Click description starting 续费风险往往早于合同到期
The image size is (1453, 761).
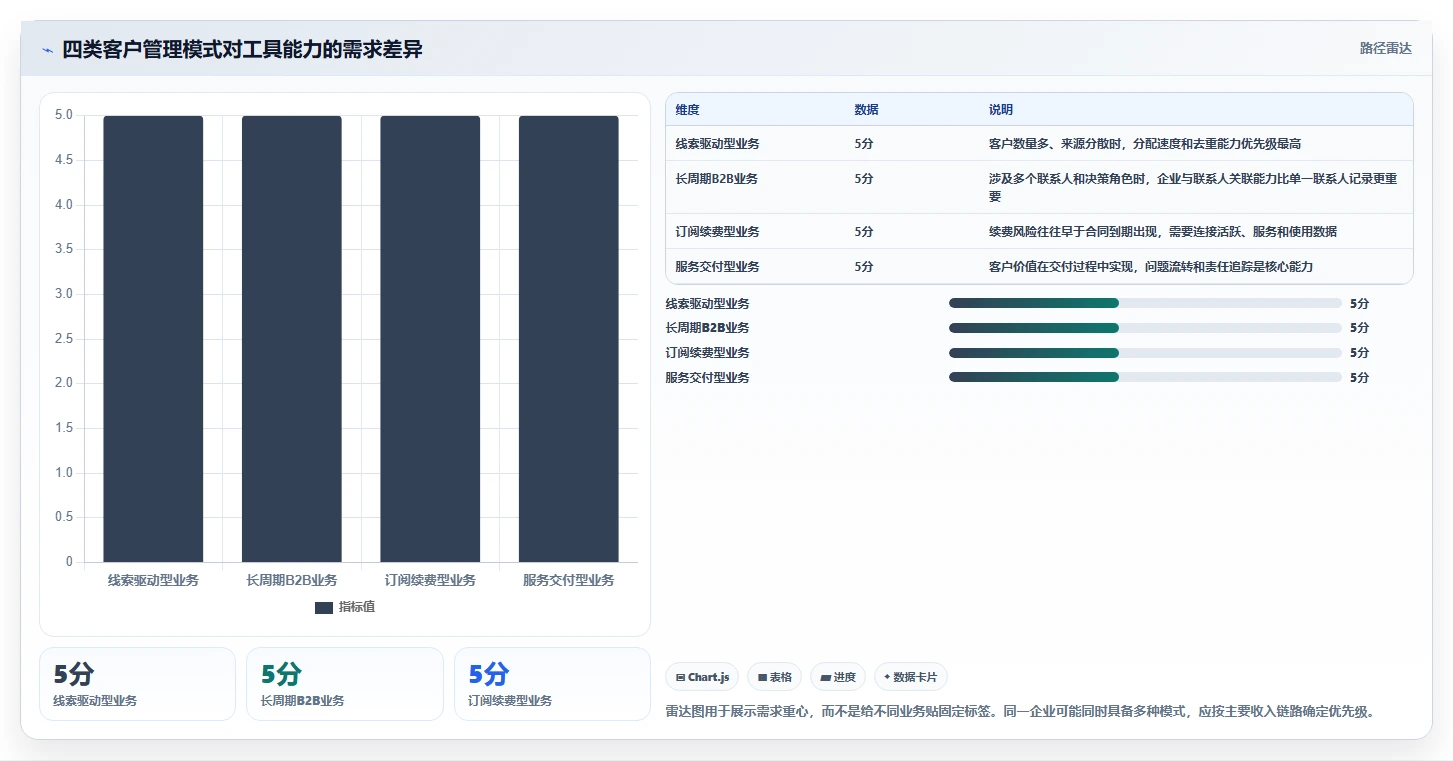[1163, 232]
